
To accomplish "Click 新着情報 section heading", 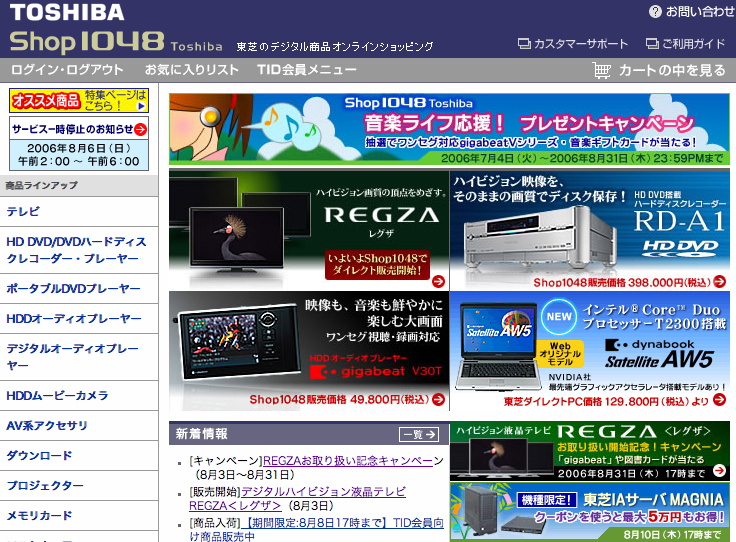I will (202, 434).
